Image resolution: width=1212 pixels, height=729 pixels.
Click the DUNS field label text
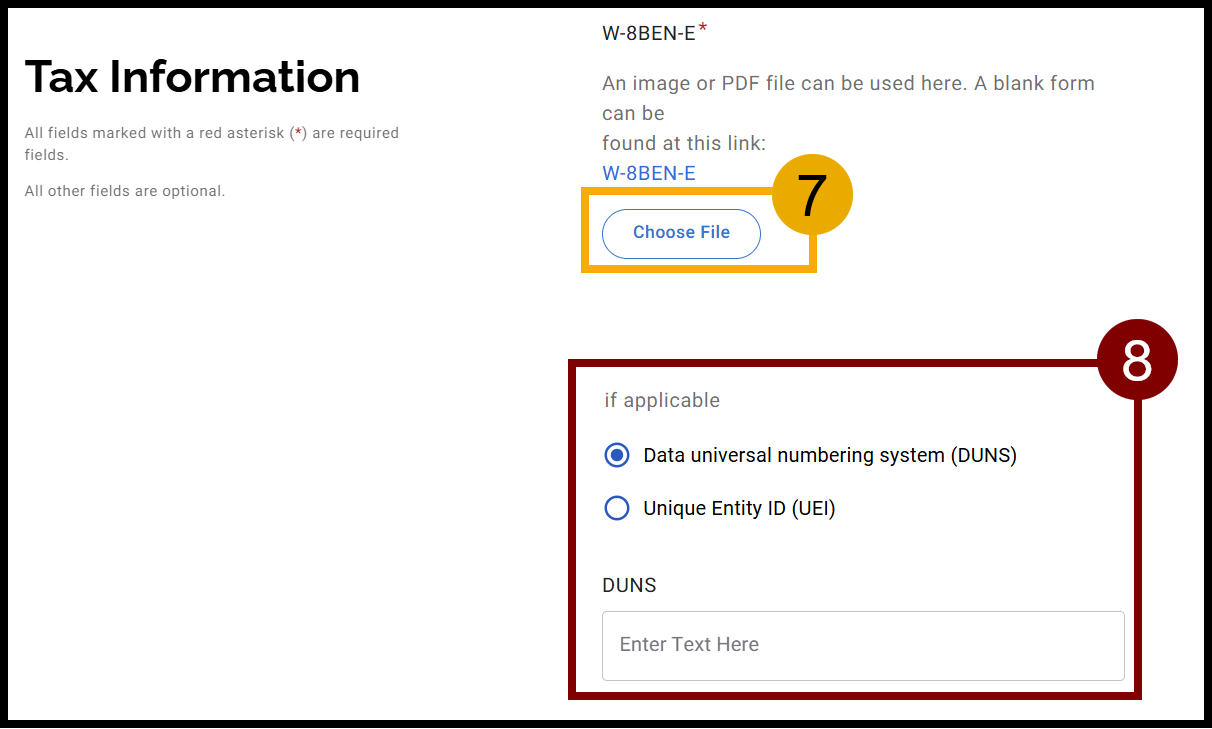(629, 585)
